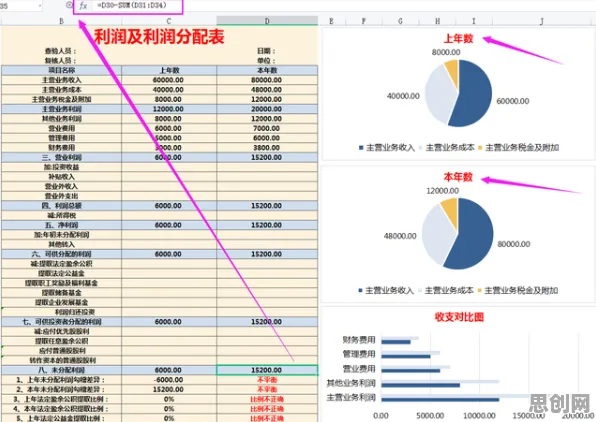596x422 pixels.
Task: Select the 15200.00 cell in the 四、利润总额 row
Action: (267, 206)
